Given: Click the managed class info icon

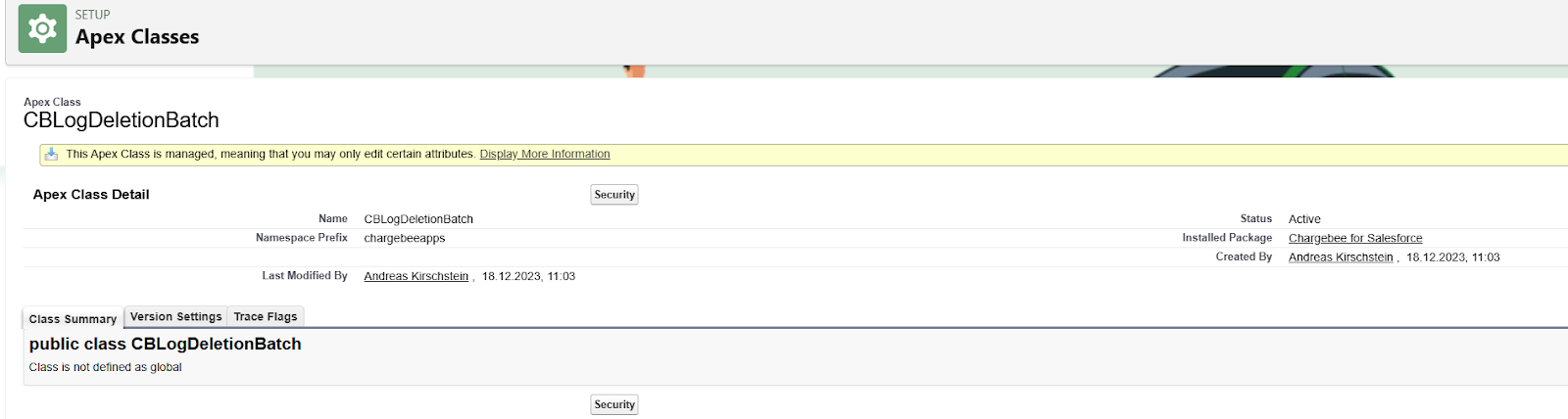Looking at the screenshot, I should (x=51, y=154).
